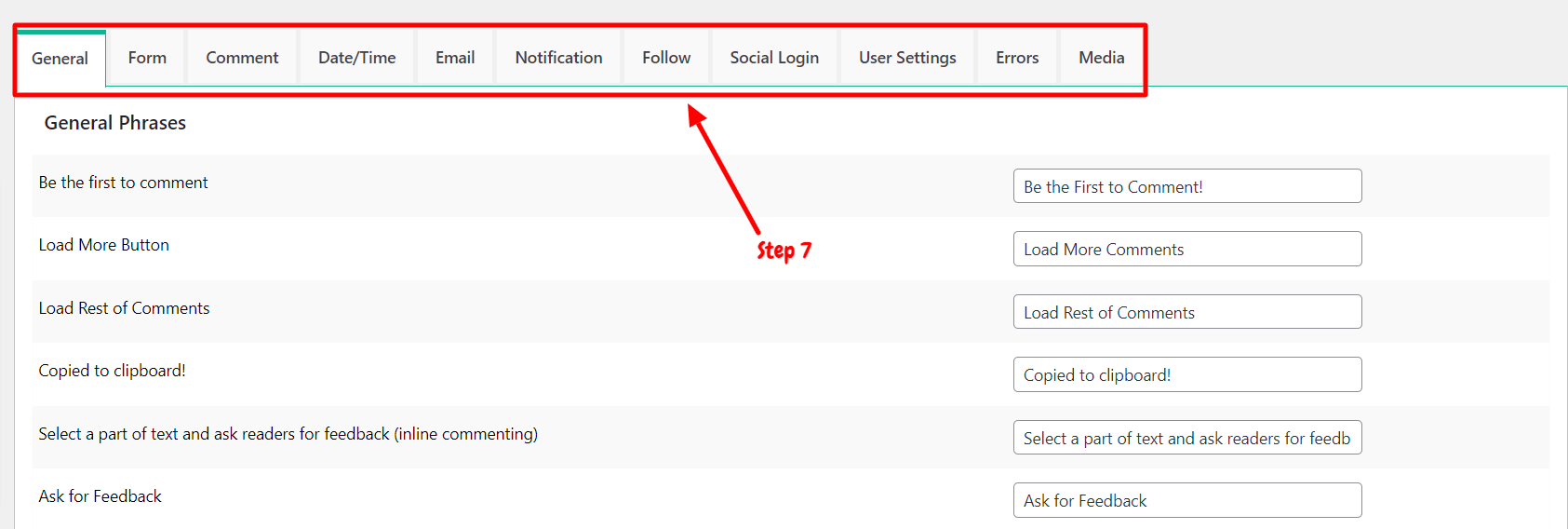Select the Social Login tab
Viewport: 1568px width, 529px height.
click(x=774, y=58)
